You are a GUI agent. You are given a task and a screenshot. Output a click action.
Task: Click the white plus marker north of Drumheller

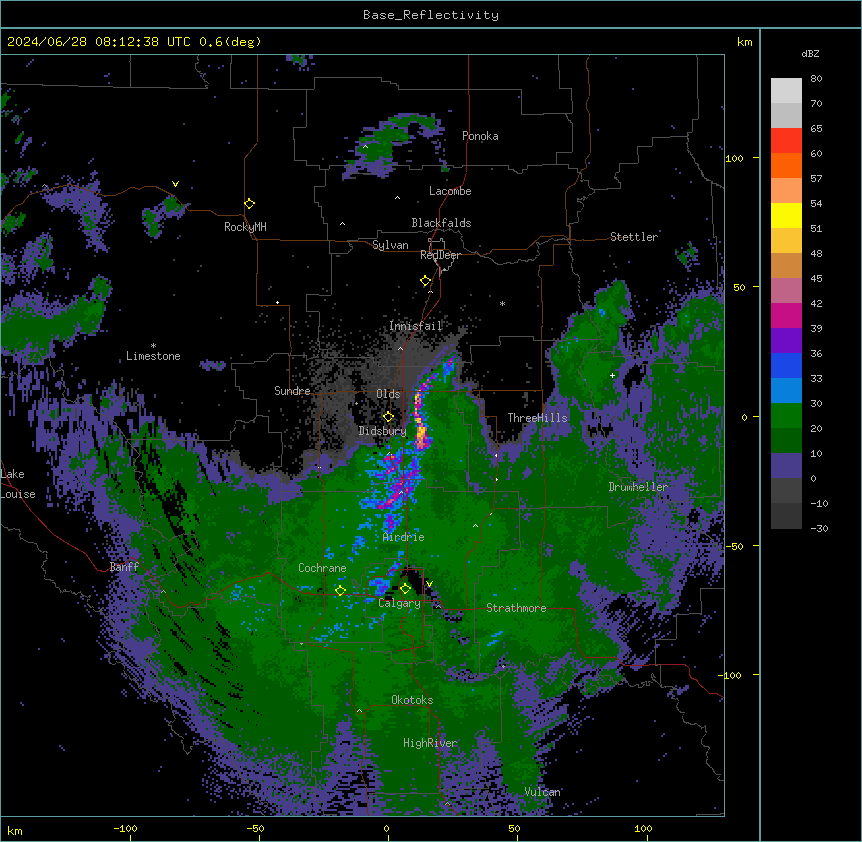(x=612, y=375)
